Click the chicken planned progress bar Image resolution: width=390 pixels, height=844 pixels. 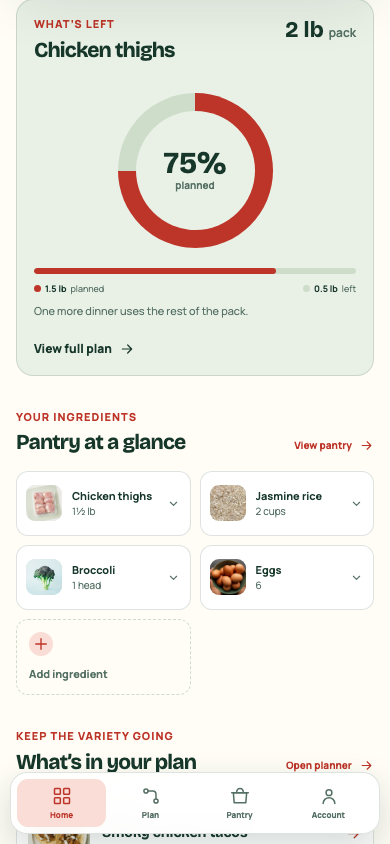point(195,271)
